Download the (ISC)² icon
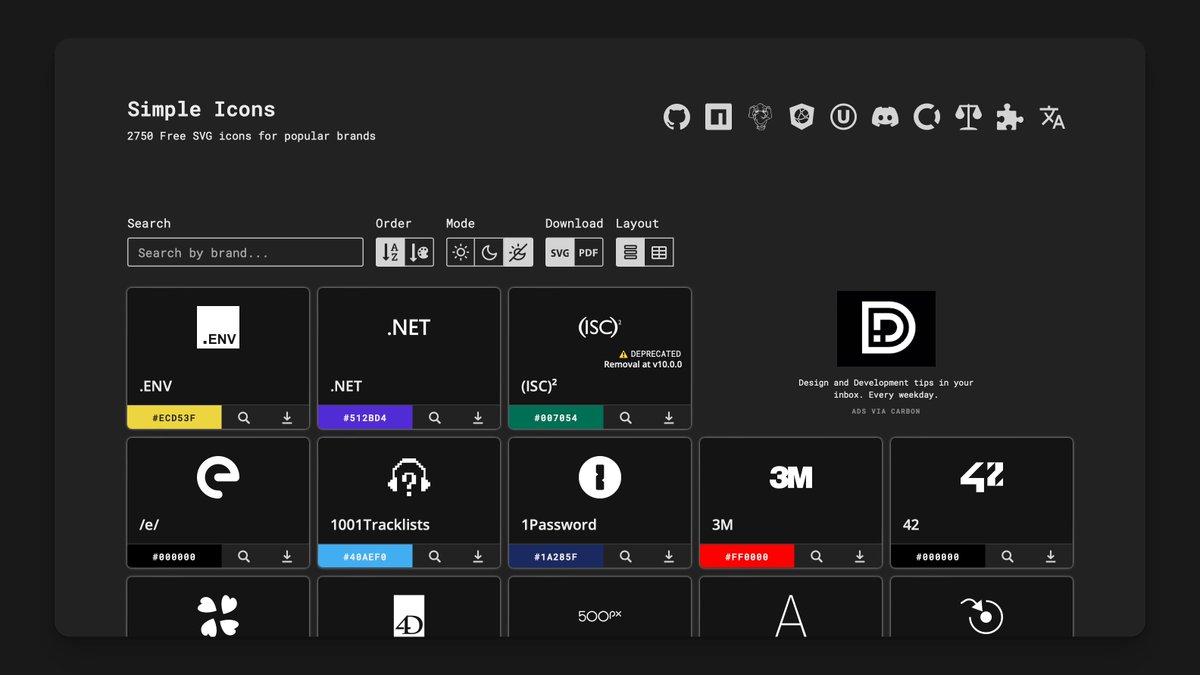This screenshot has width=1200, height=675. pyautogui.click(x=669, y=418)
